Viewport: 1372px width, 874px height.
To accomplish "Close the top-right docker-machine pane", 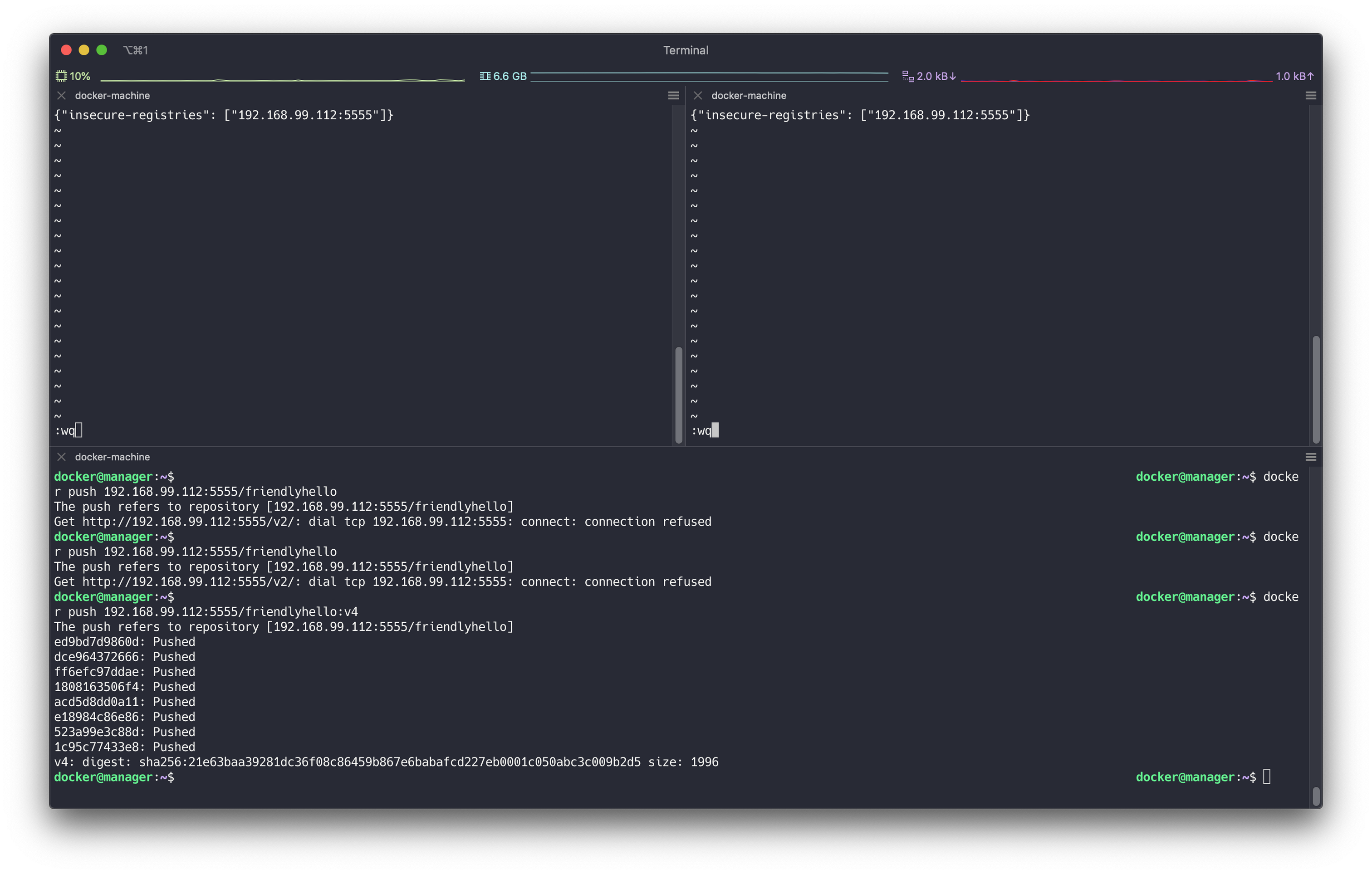I will click(697, 95).
